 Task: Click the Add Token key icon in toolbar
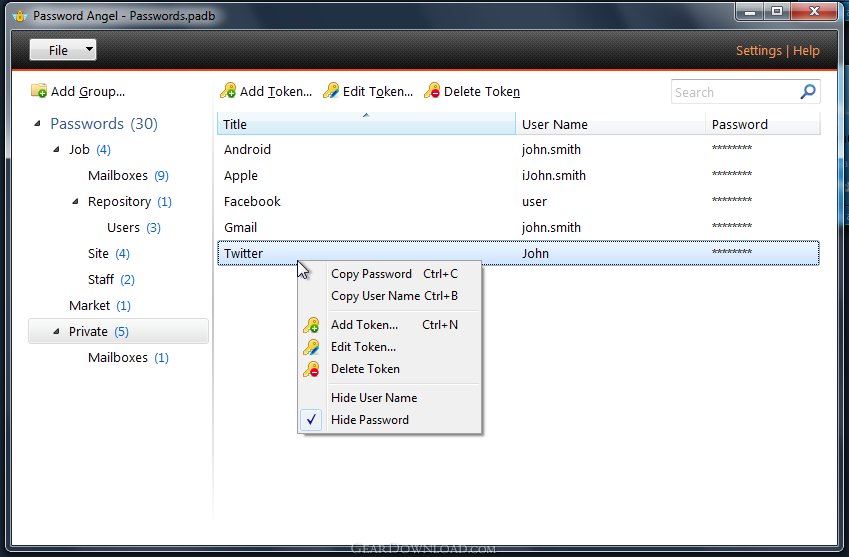click(228, 91)
